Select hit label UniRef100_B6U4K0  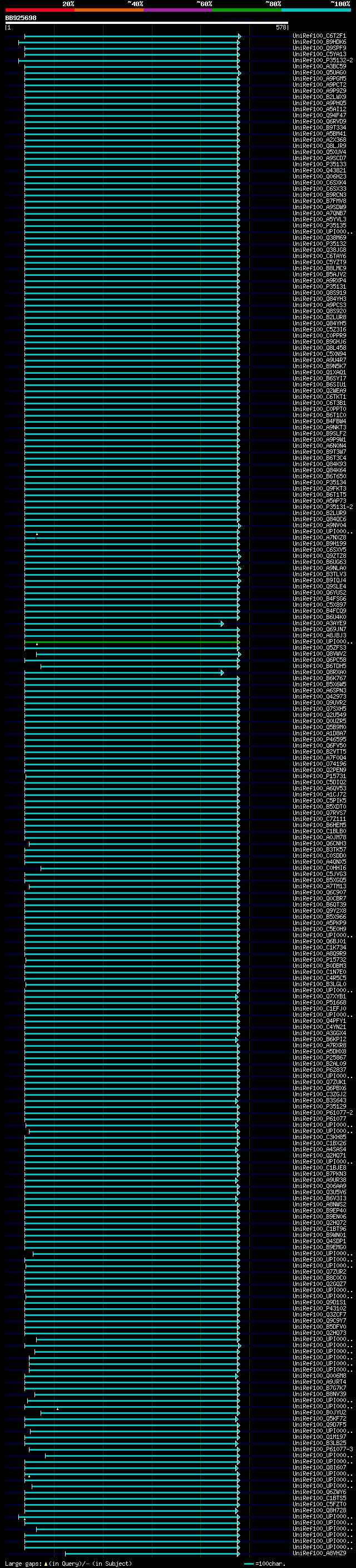tap(319, 617)
